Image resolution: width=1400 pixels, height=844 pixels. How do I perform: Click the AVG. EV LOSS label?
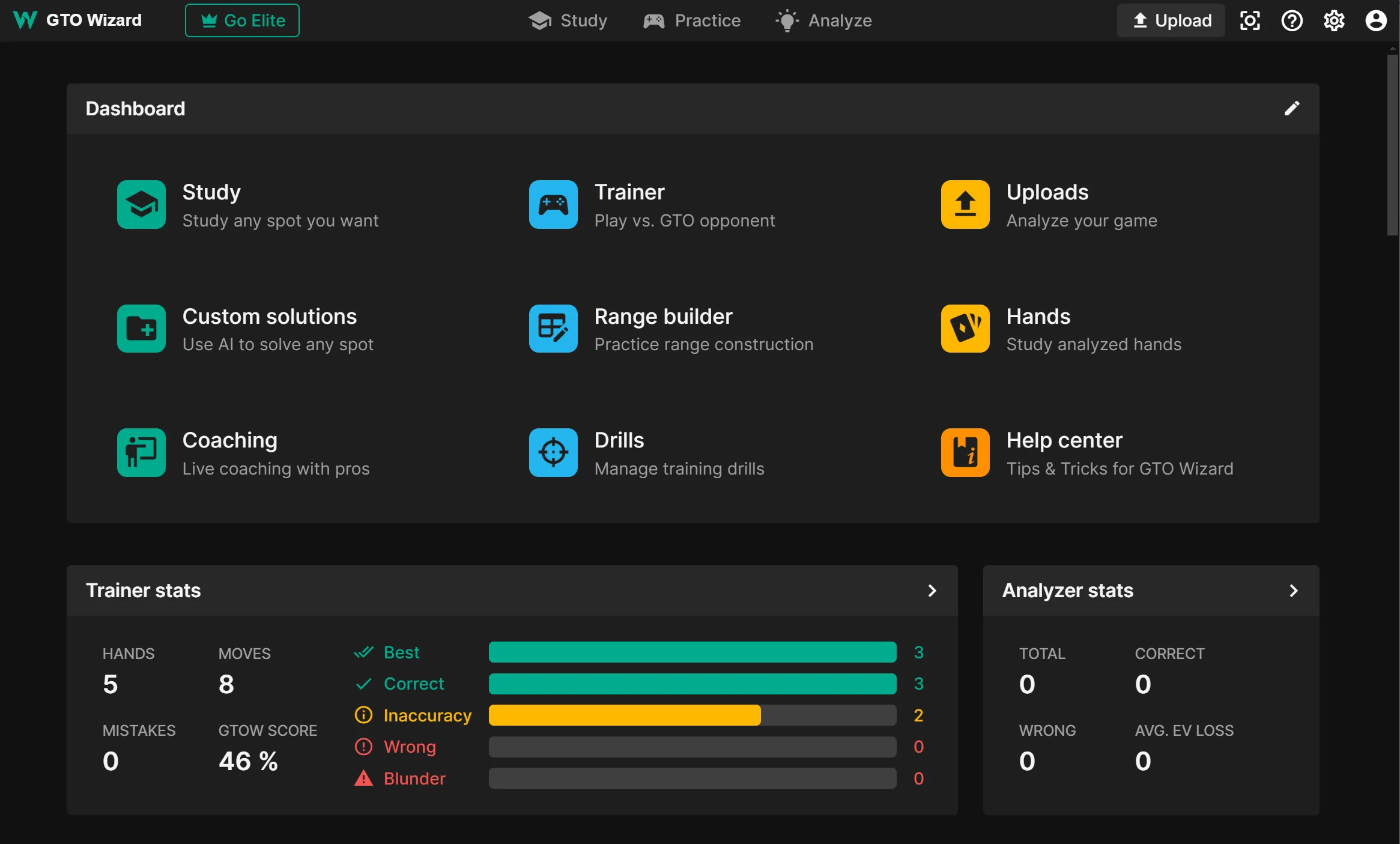point(1184,730)
